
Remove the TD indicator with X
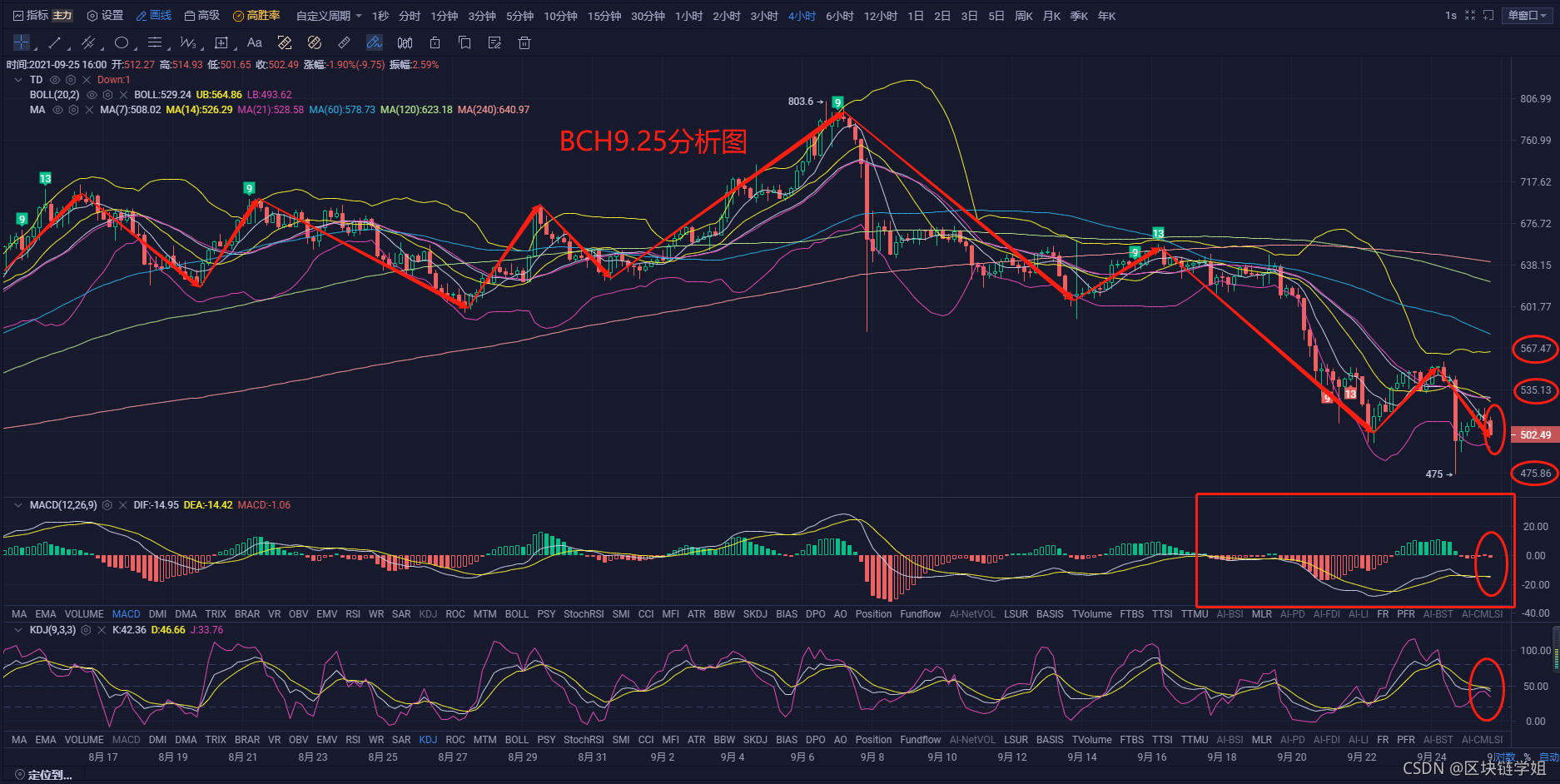87,80
